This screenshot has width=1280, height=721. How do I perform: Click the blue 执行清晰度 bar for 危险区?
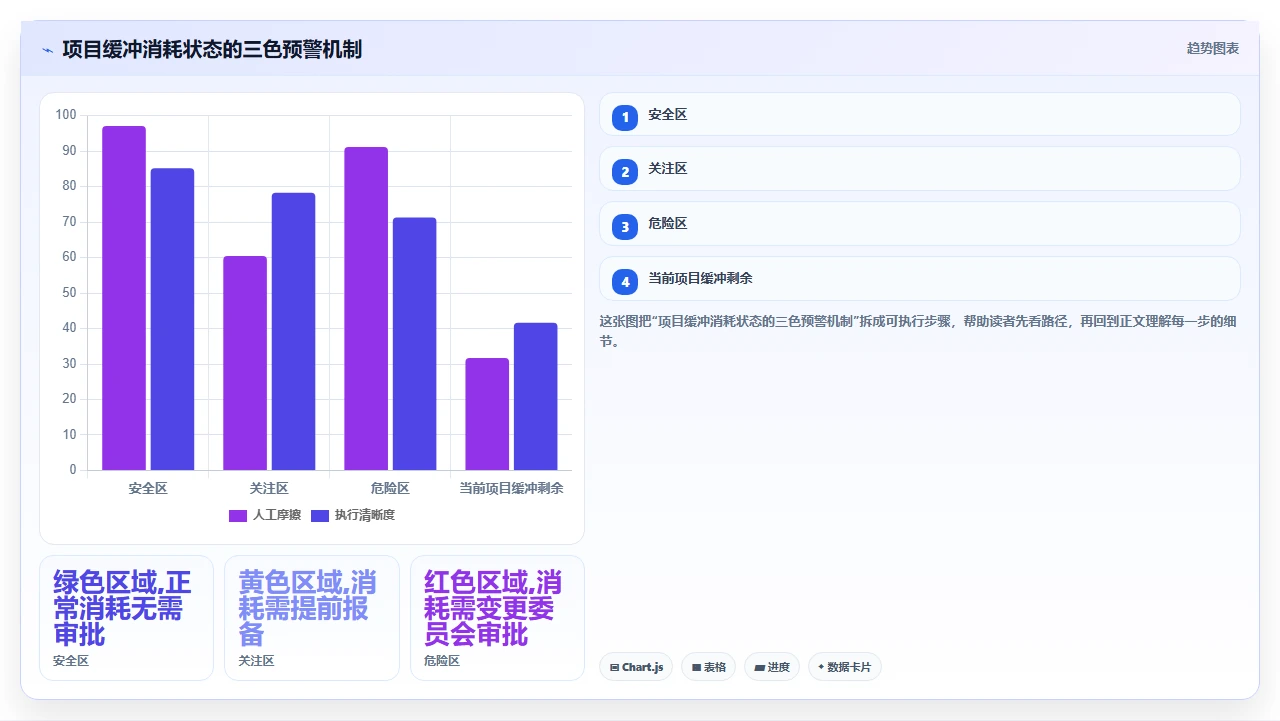414,344
